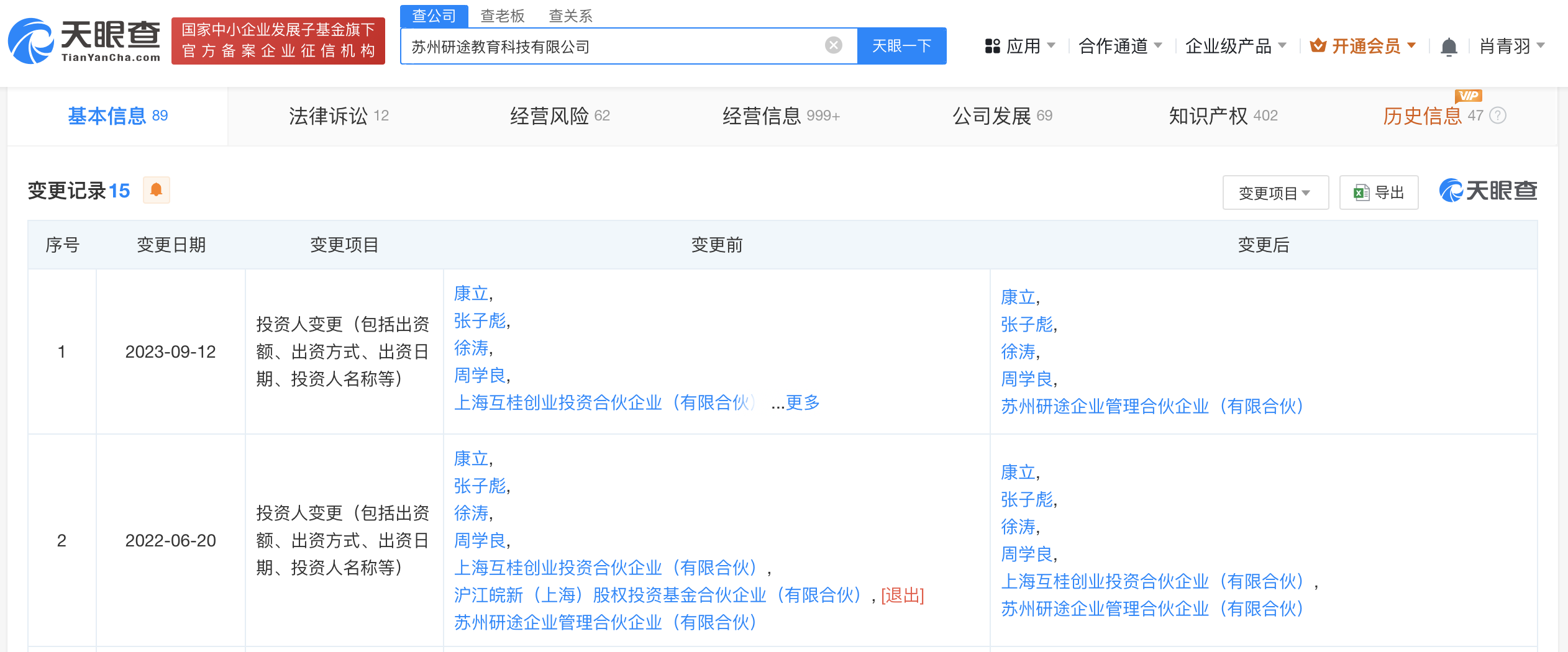Open 康立 in 变更后 of row 2

point(1018,472)
